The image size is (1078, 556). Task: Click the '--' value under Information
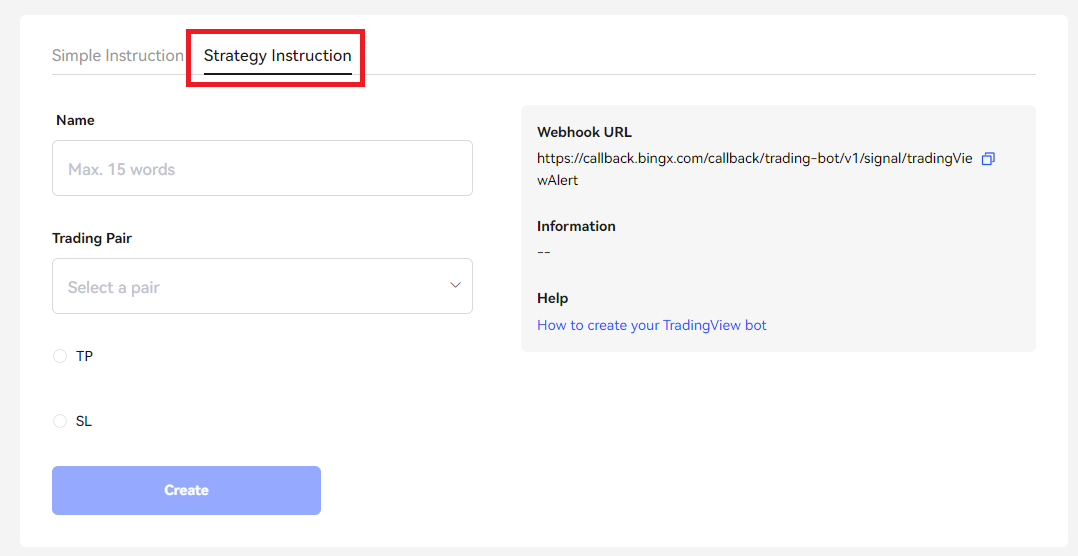coord(544,252)
